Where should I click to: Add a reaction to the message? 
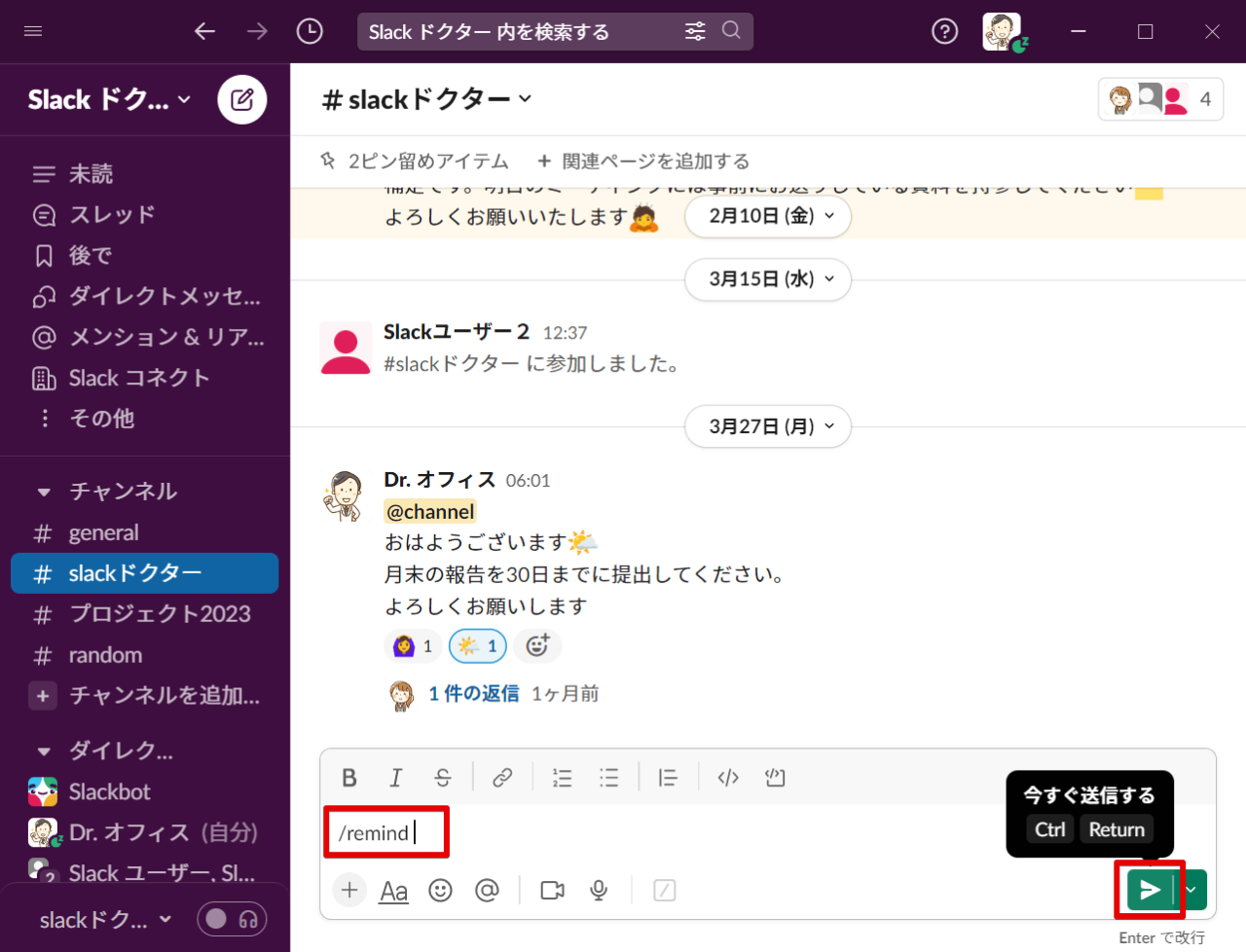click(537, 645)
